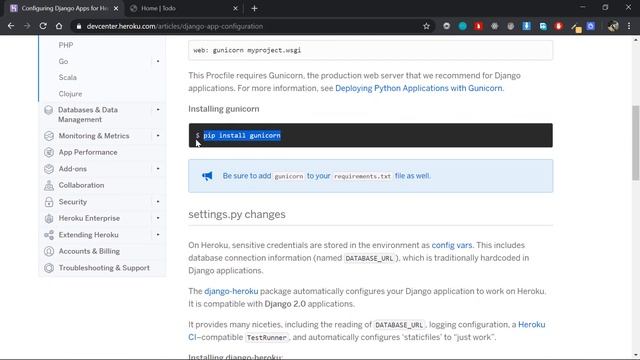
Task: Open Troubleshooting & Support sidebar link
Action: point(104,268)
